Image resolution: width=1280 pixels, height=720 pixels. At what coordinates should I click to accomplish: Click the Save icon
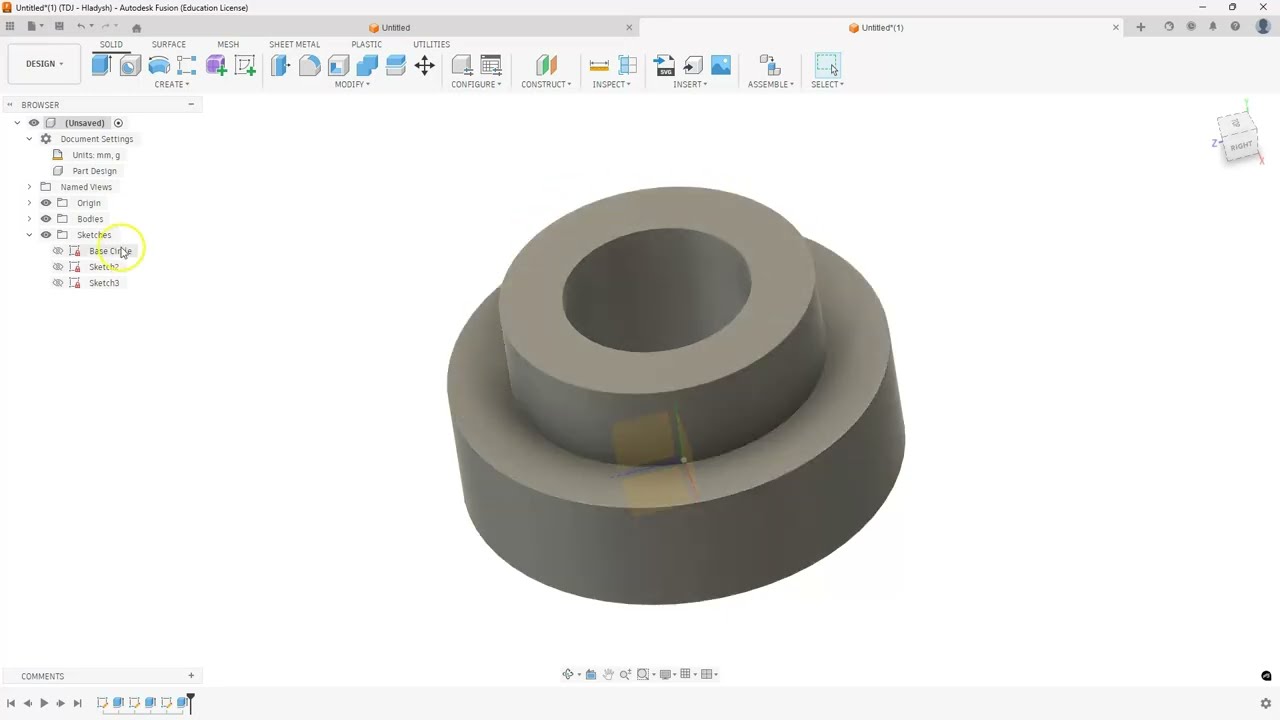[59, 26]
